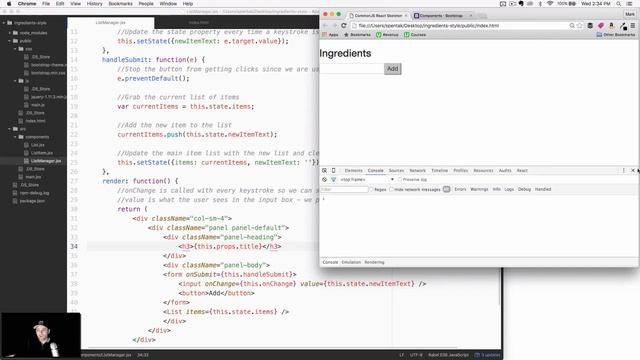Filter console by Debug

coord(524,189)
